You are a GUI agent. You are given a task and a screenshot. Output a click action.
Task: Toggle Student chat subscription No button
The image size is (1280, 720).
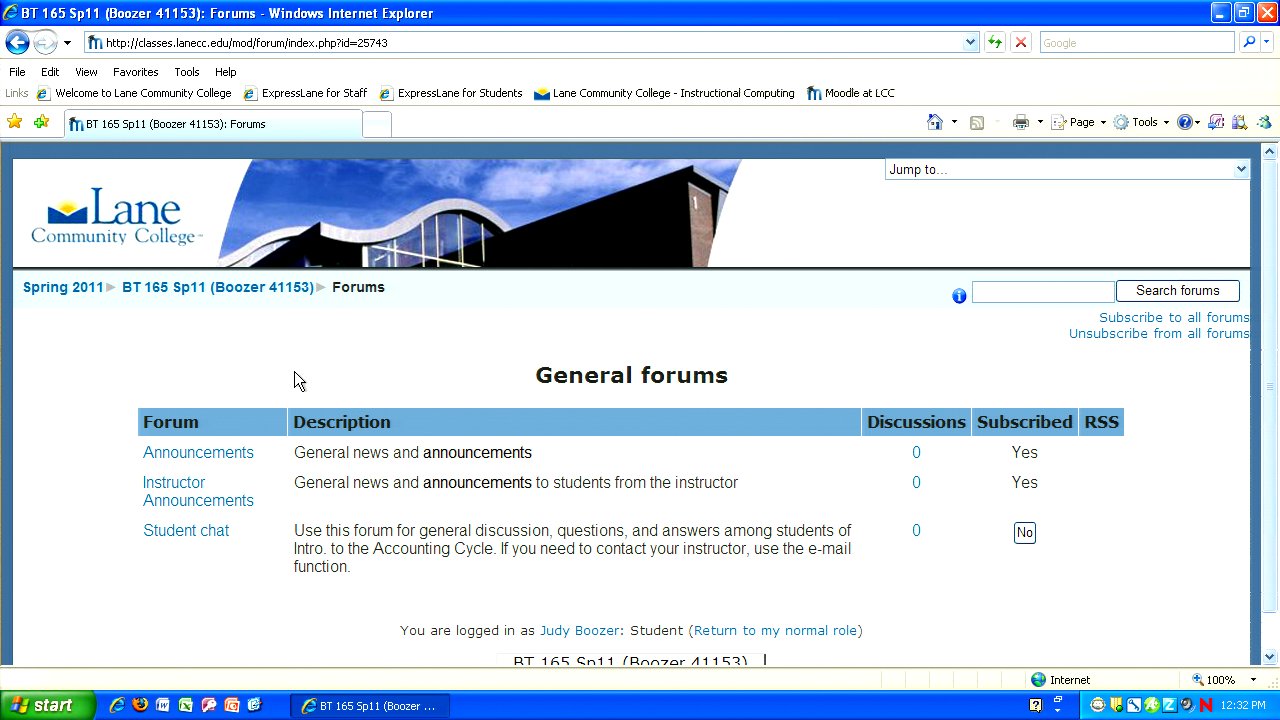click(1024, 533)
